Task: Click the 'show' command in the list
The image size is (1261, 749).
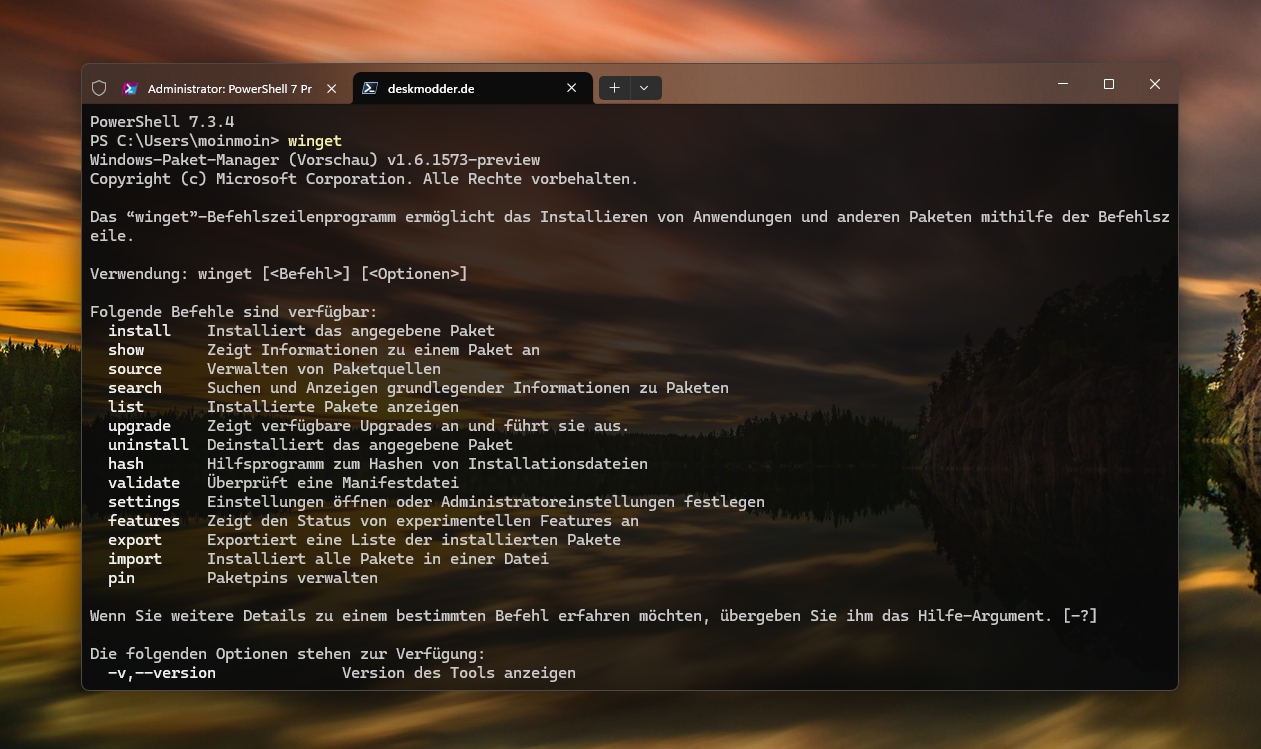Action: click(126, 350)
